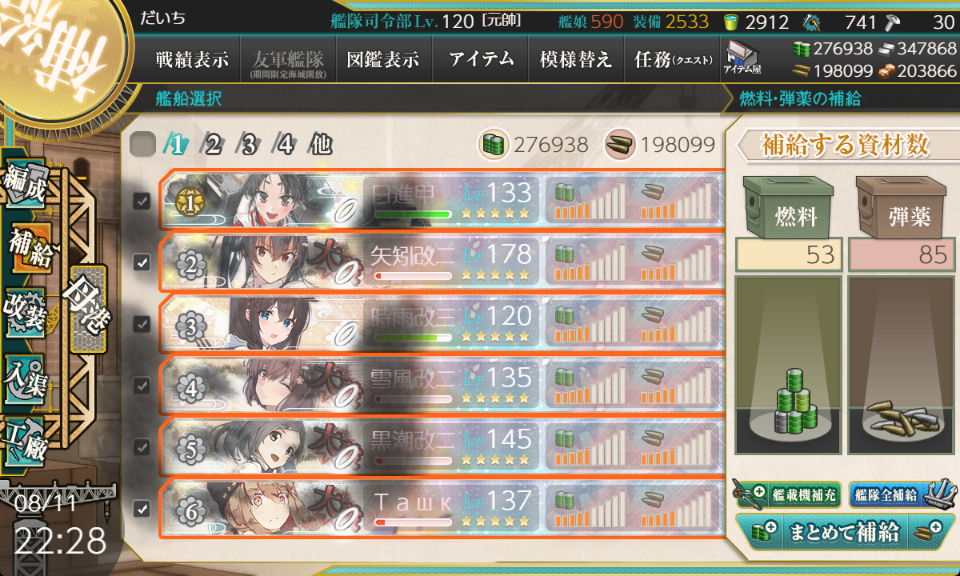Toggle the checkbox for 時雨改三
The image size is (960, 576).
pos(142,323)
